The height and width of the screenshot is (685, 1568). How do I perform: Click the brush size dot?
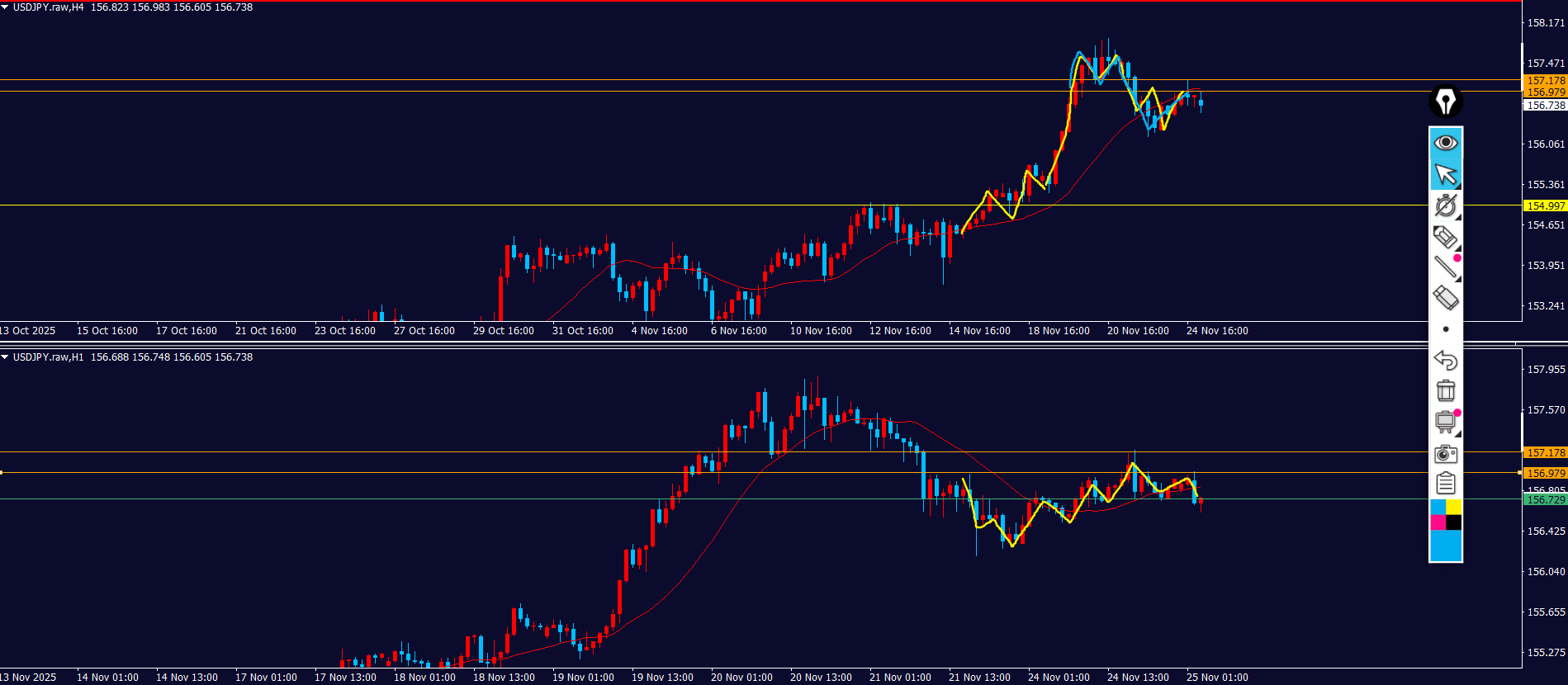click(1445, 329)
